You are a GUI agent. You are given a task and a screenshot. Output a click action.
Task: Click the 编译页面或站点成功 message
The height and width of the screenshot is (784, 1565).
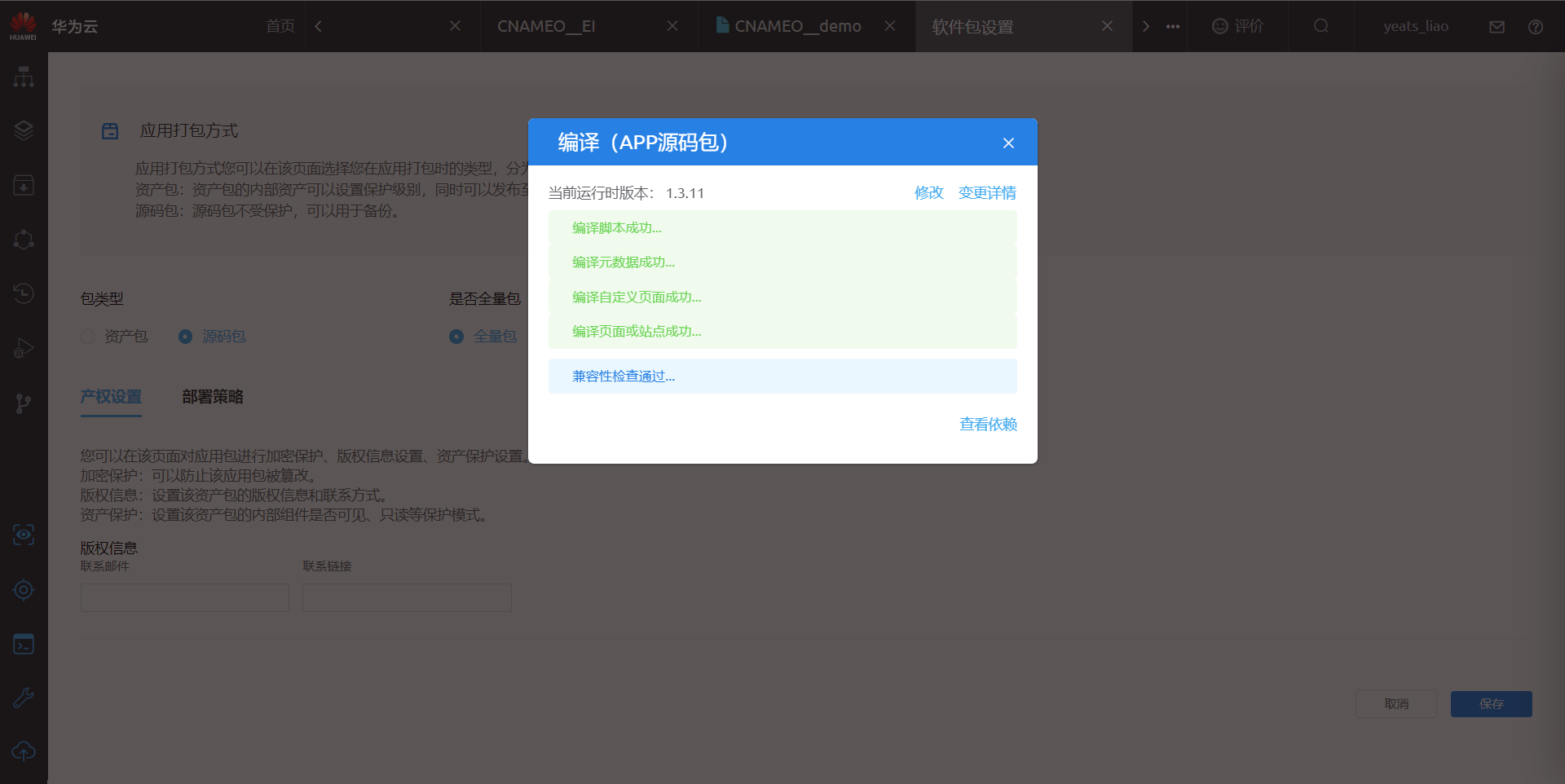click(782, 332)
